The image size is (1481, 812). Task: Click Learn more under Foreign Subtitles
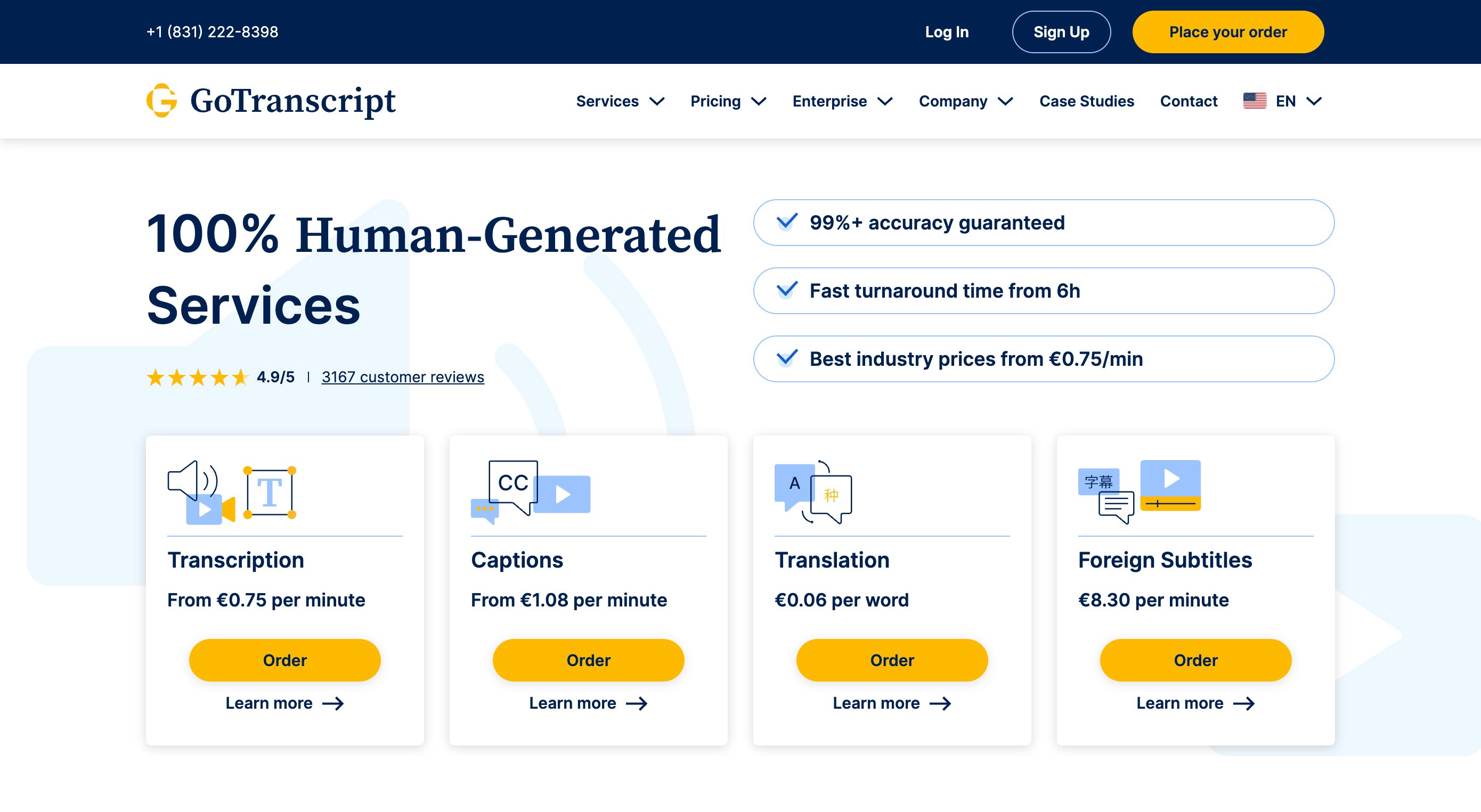[x=1179, y=703]
